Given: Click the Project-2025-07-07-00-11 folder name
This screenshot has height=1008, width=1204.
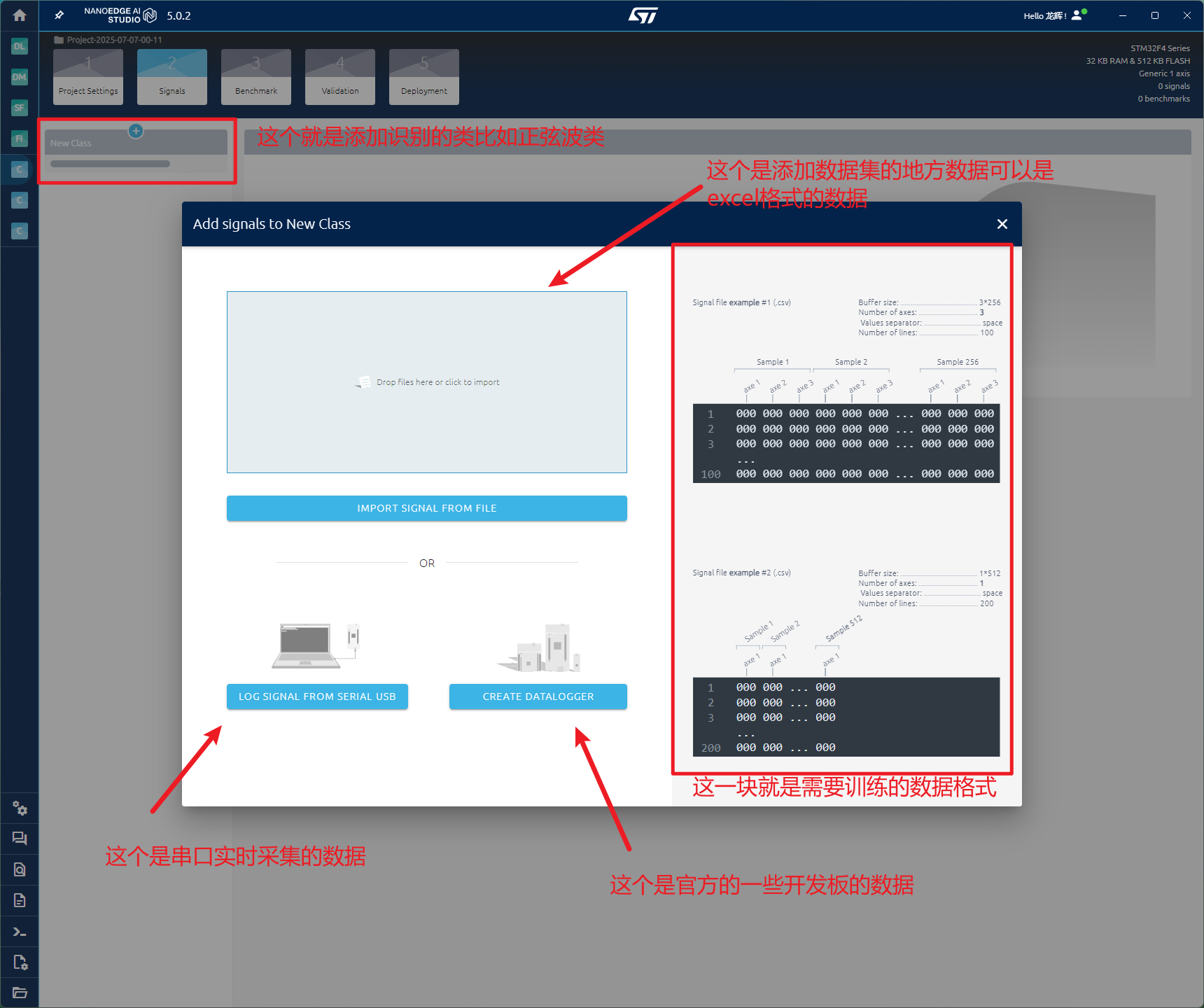Looking at the screenshot, I should 114,40.
